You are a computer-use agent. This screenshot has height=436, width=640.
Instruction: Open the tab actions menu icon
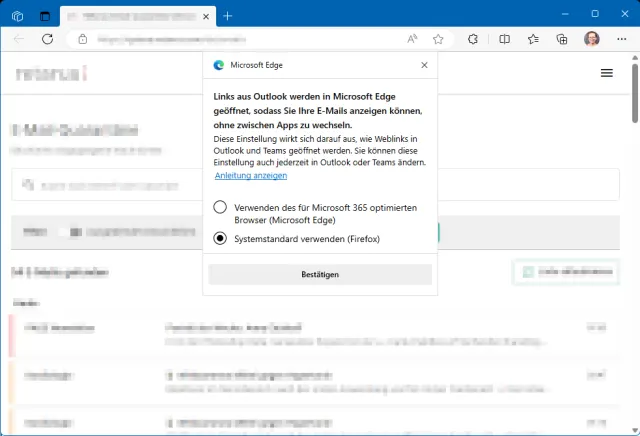[x=44, y=16]
